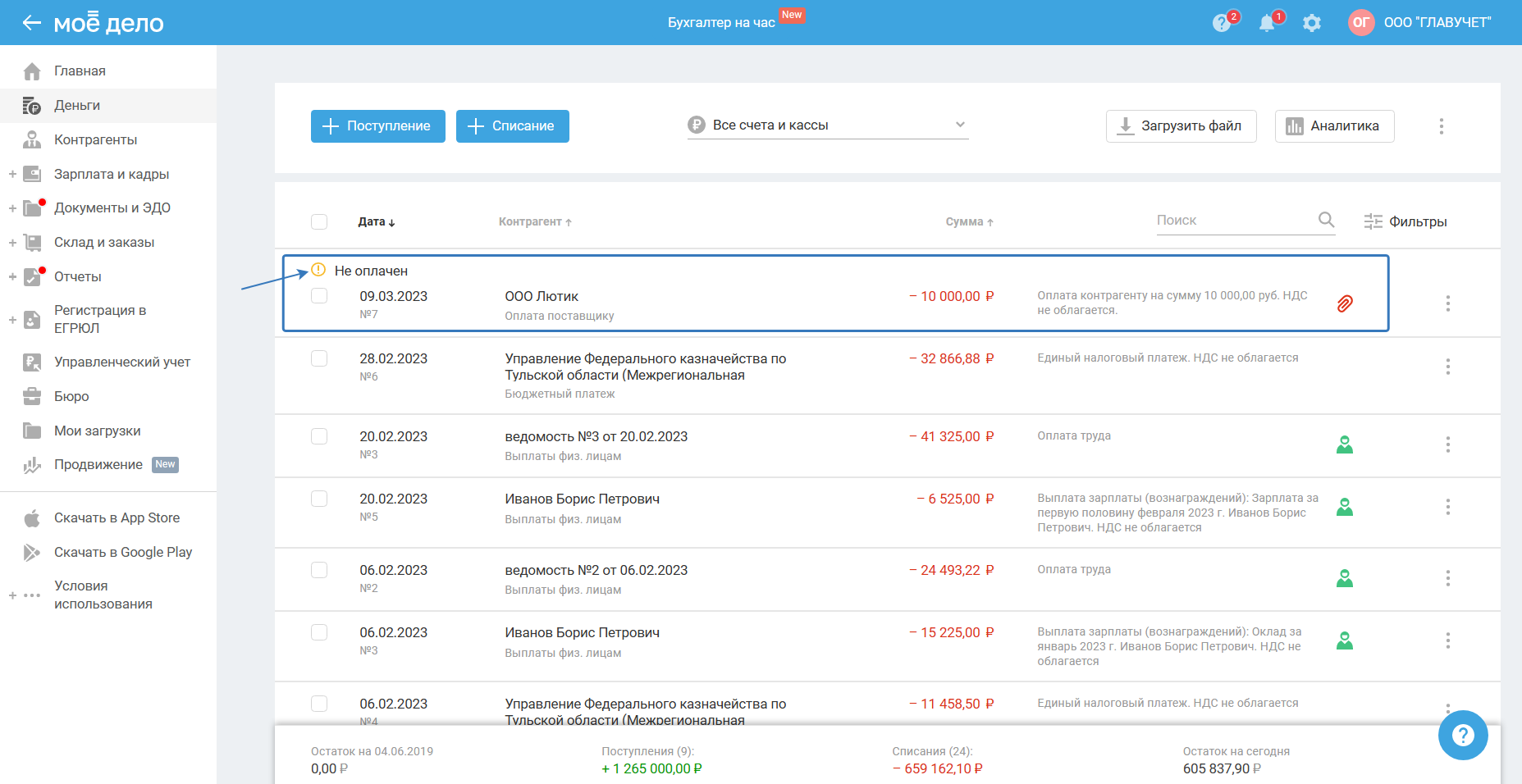Click into the Поиск search field
The height and width of the screenshot is (784, 1522).
[1231, 221]
